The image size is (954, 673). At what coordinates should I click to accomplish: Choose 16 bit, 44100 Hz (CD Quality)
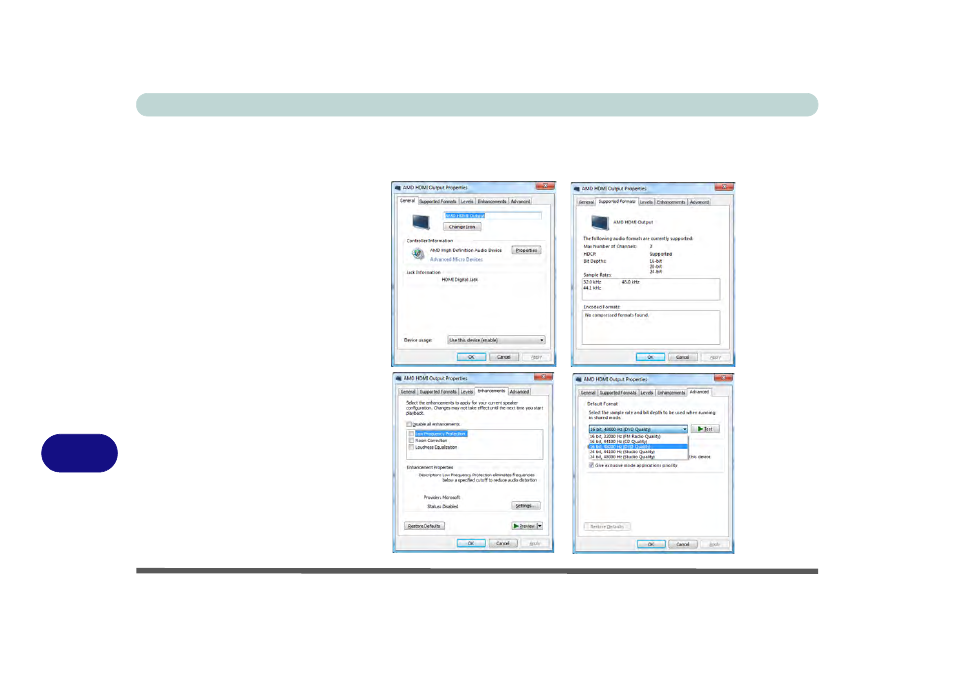pyautogui.click(x=638, y=442)
